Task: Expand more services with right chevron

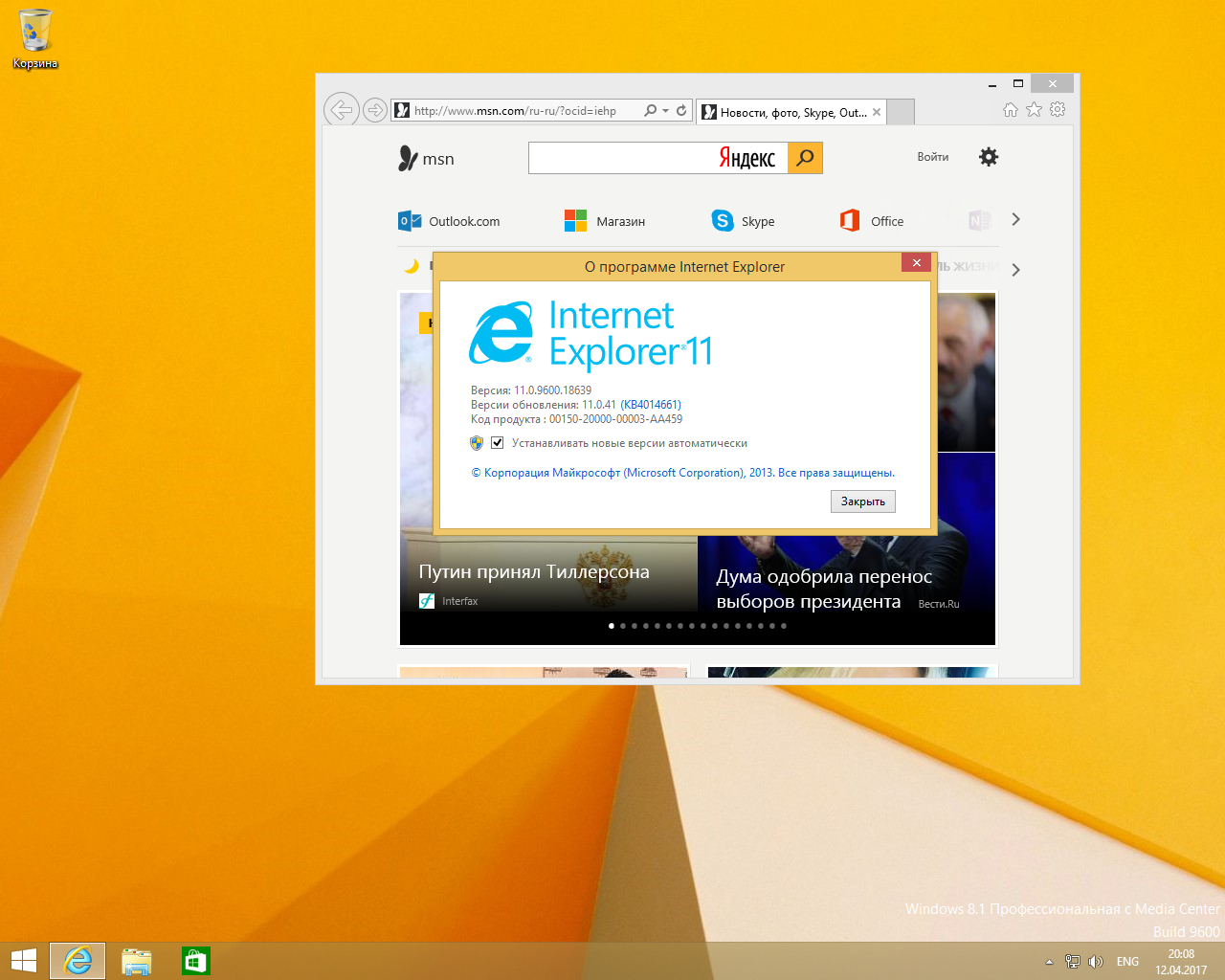Action: tap(1015, 219)
